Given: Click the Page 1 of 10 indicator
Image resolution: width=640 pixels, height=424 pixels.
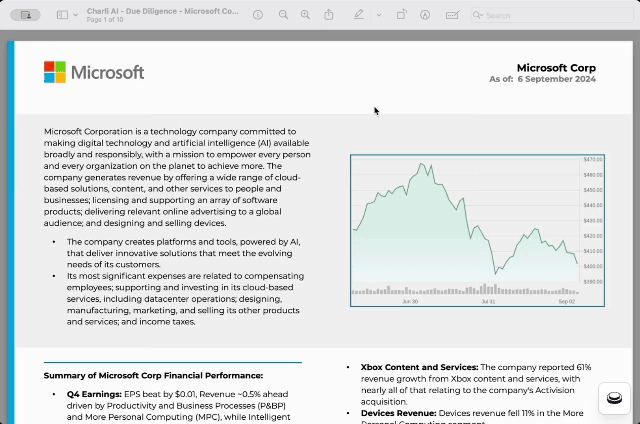Looking at the screenshot, I should pos(105,20).
